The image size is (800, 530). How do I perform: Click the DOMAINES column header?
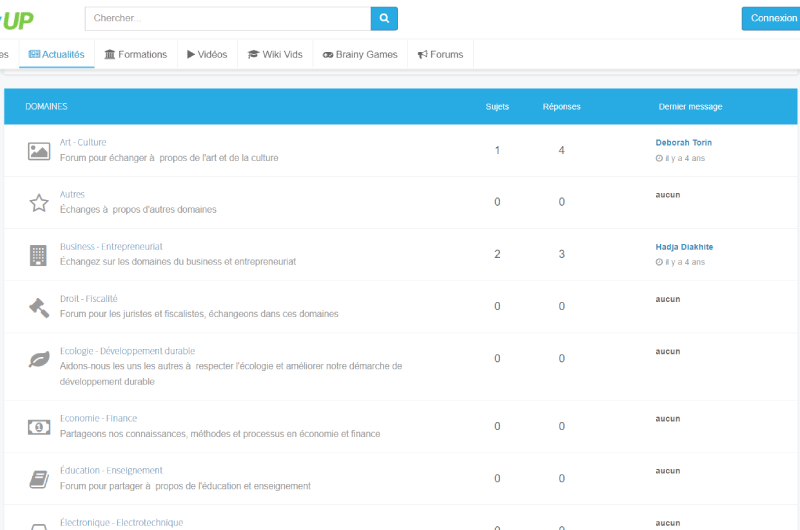46,106
